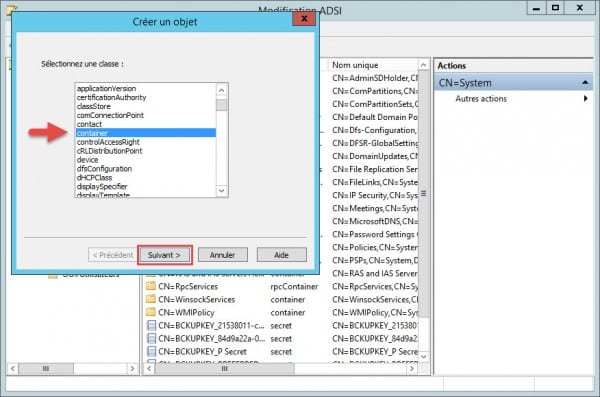Click CN=RAS and IAS Server unique name
The image size is (600, 397).
pyautogui.click(x=375, y=273)
